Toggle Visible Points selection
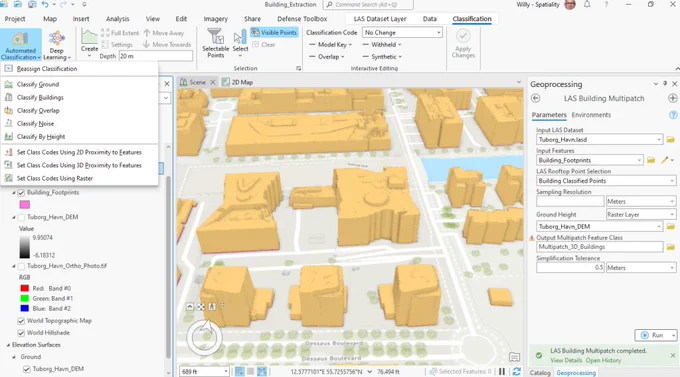 (275, 33)
